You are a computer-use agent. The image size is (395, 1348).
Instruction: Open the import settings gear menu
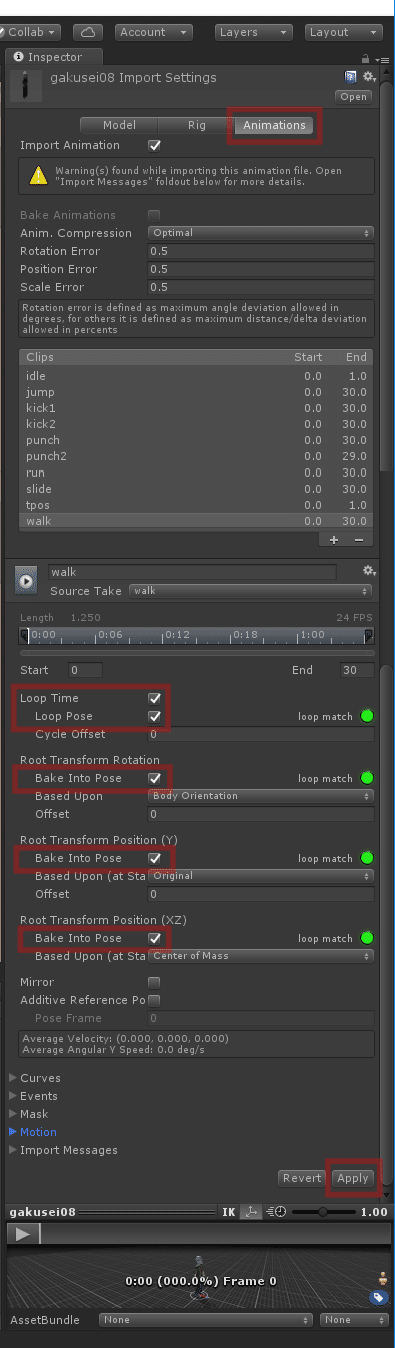click(369, 77)
